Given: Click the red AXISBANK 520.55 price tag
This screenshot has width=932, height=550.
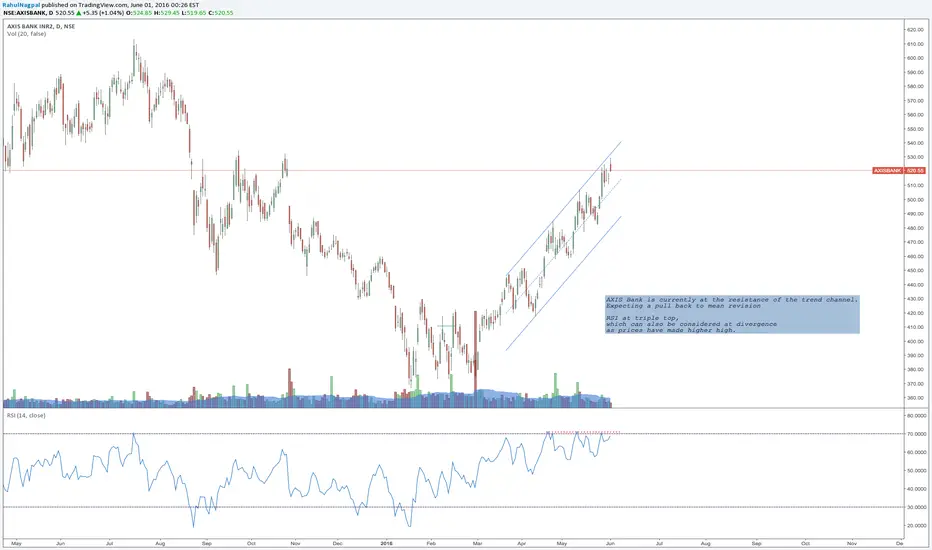Looking at the screenshot, I should coord(899,171).
